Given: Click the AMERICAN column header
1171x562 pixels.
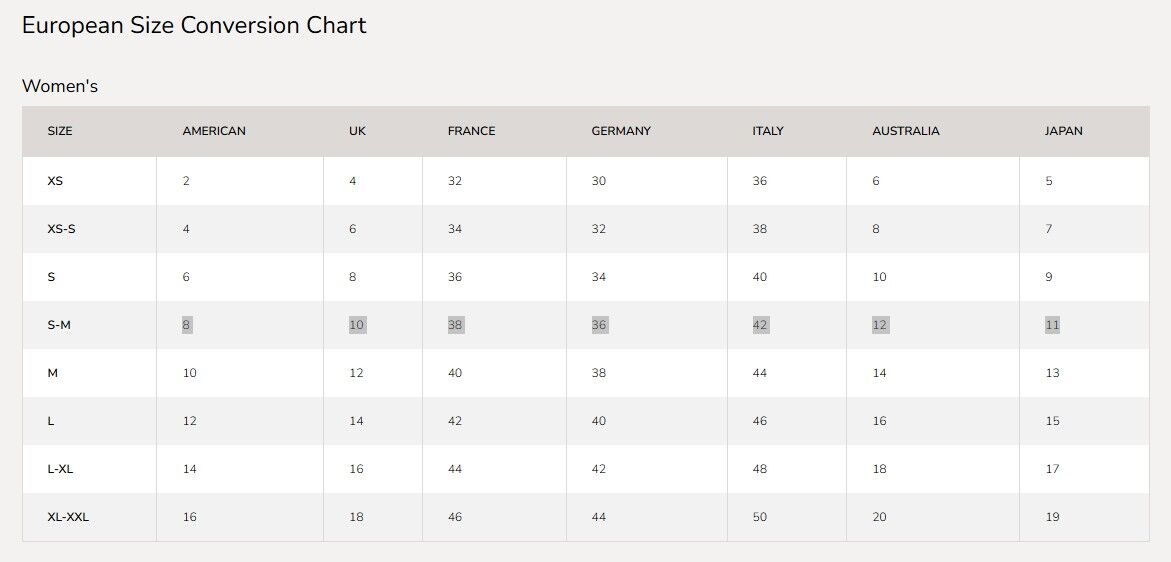Looking at the screenshot, I should coord(214,131).
